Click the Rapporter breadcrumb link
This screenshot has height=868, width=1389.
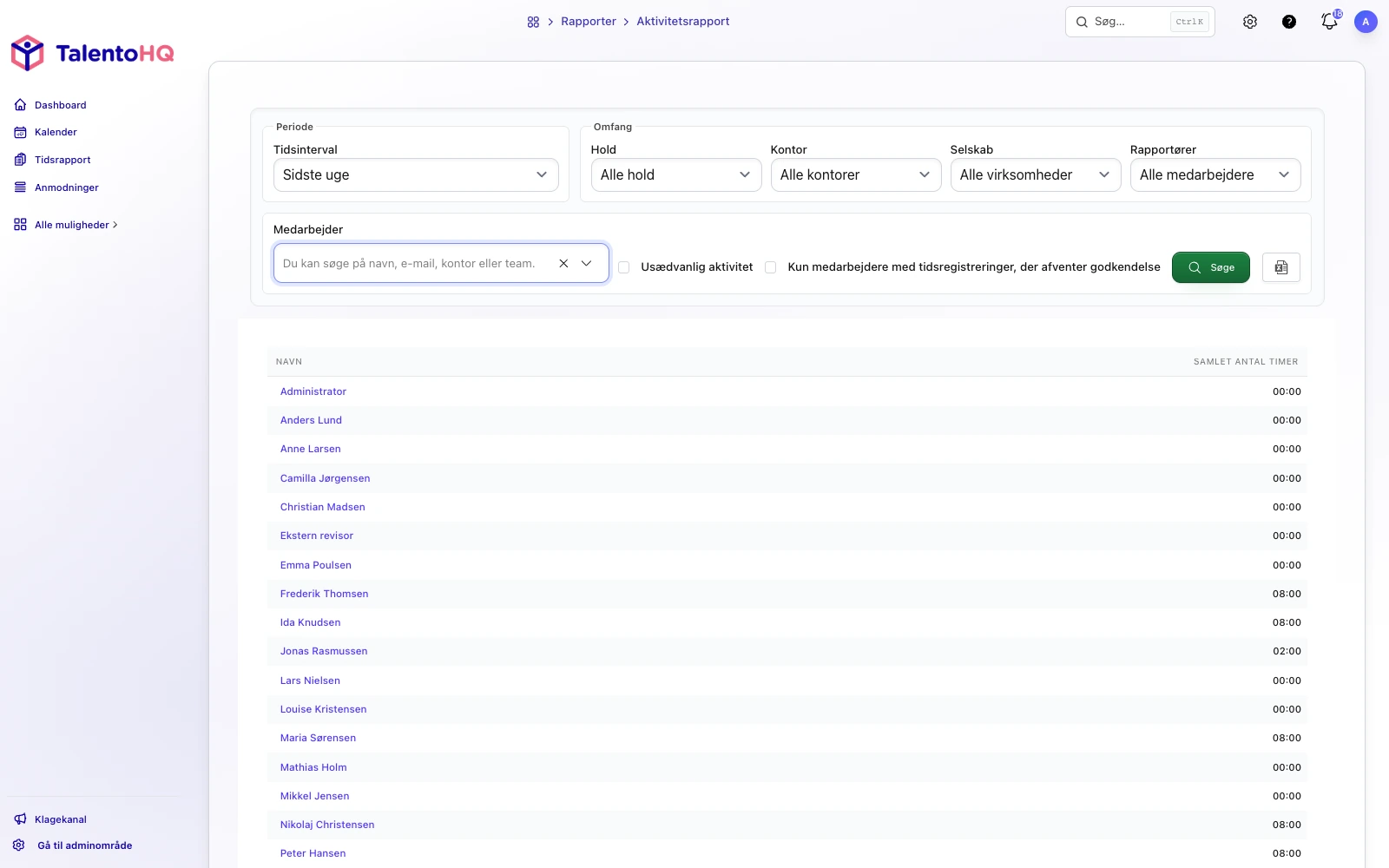coord(589,22)
